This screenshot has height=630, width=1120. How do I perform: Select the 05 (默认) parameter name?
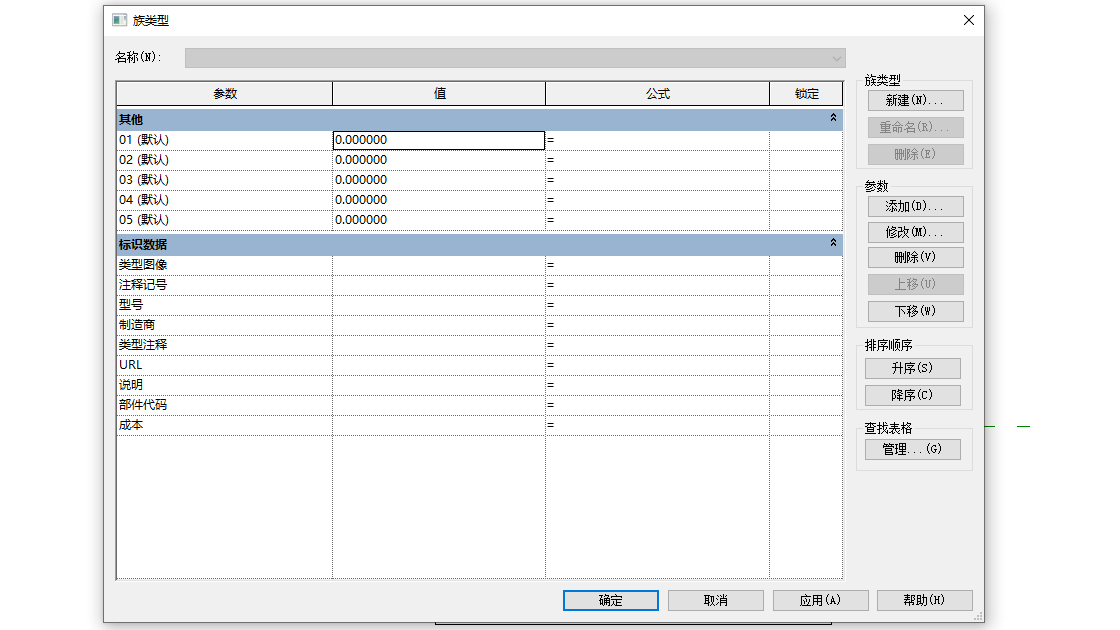(224, 220)
